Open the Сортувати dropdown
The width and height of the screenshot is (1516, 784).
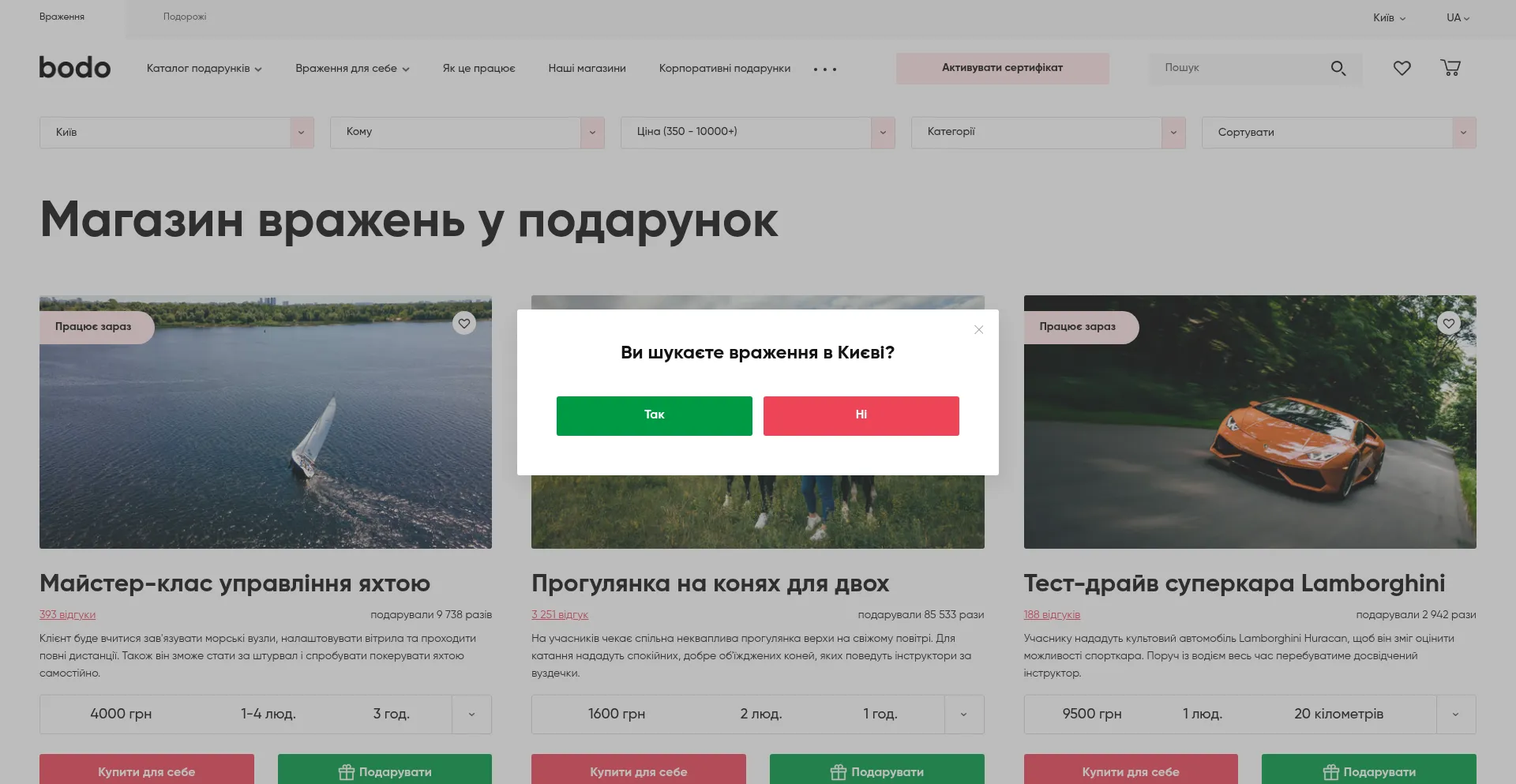(1339, 133)
